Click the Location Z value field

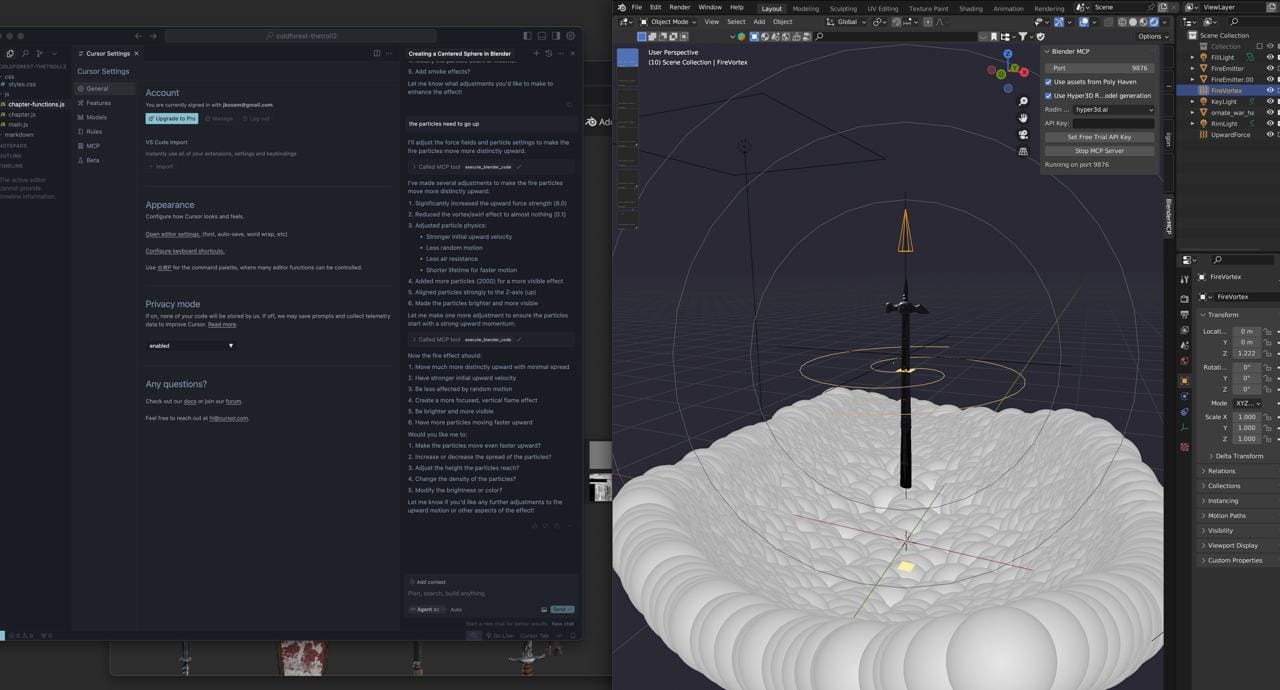1246,353
